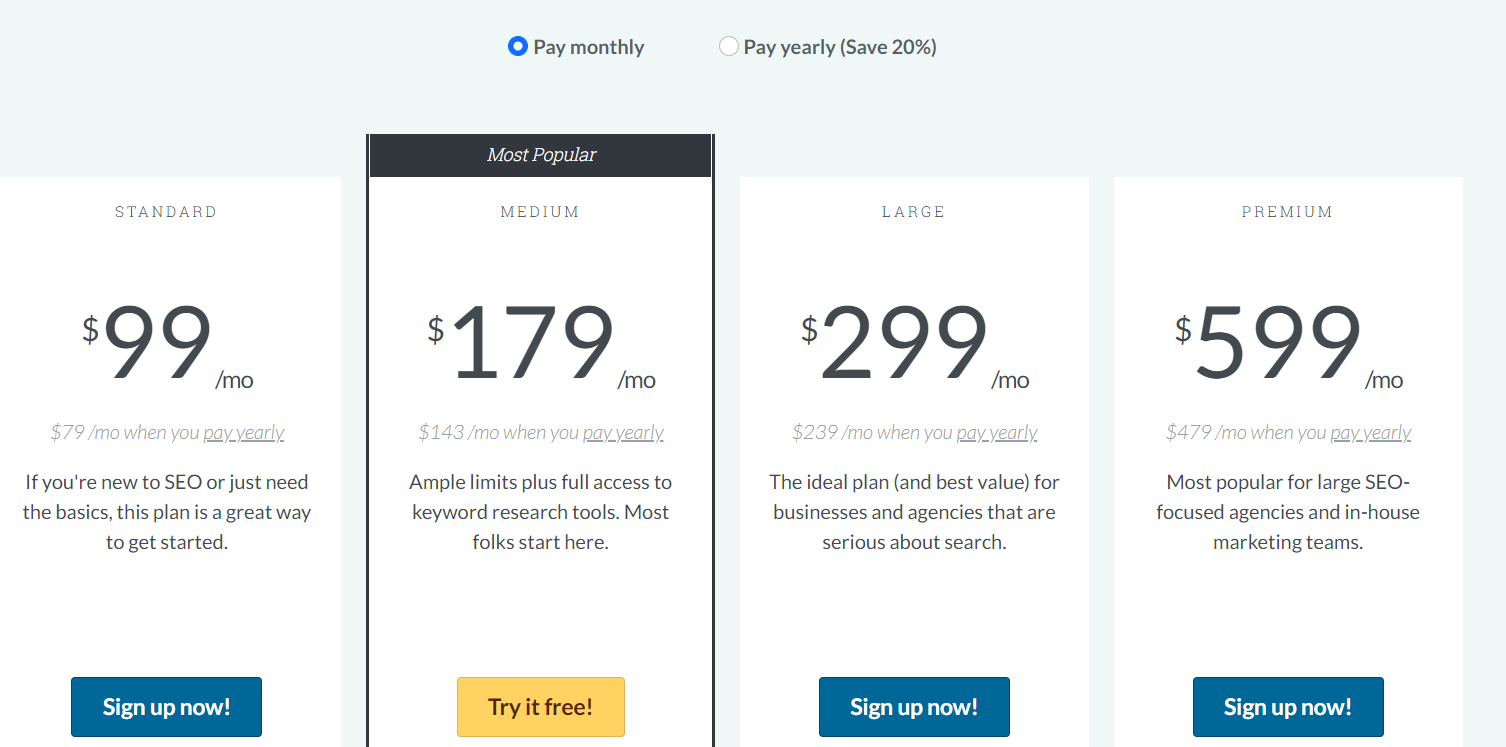Click pay yearly link beside $479/mo
The width and height of the screenshot is (1506, 747).
click(1371, 433)
